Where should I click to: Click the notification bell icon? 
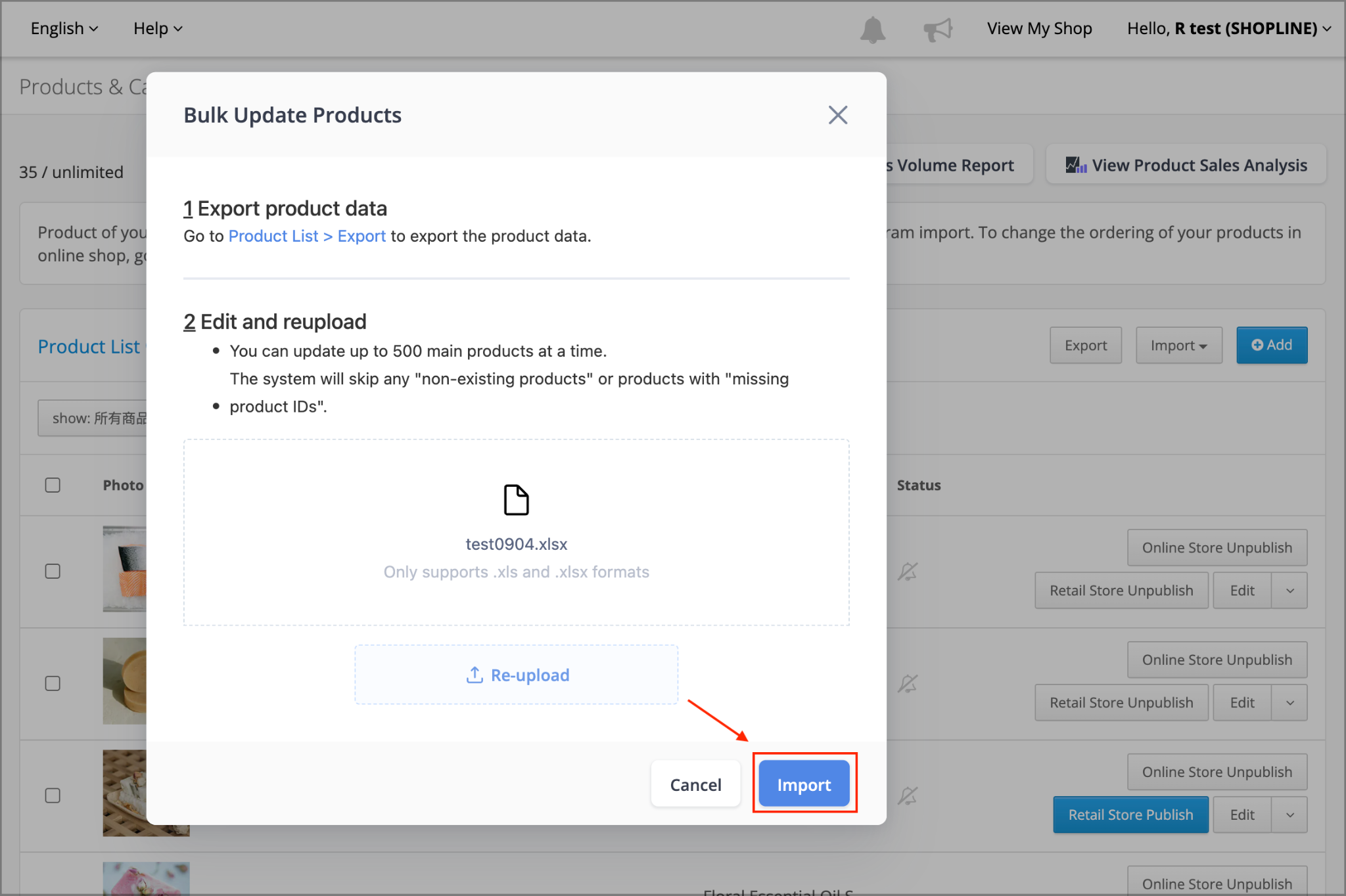pos(873,30)
